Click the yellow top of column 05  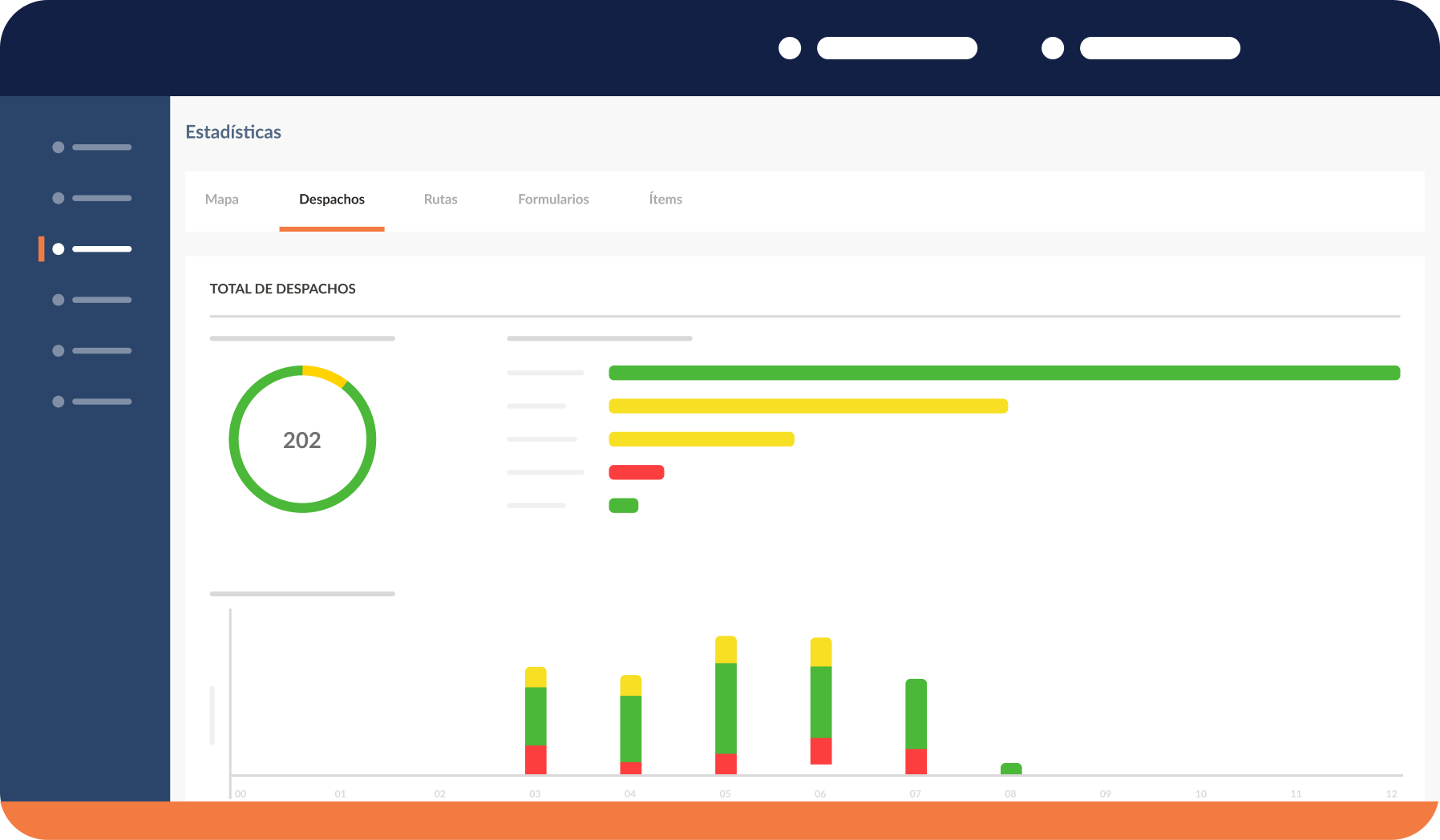(x=726, y=650)
